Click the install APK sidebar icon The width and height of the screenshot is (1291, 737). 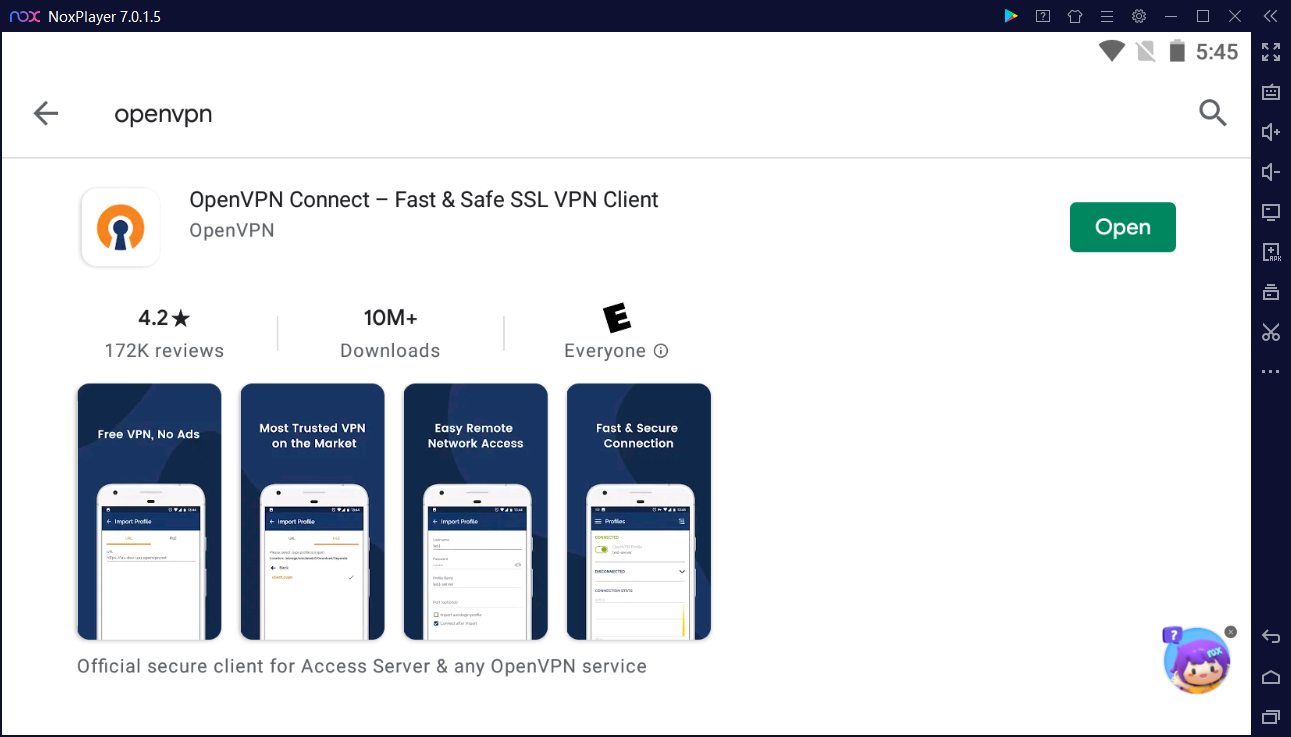[1271, 252]
